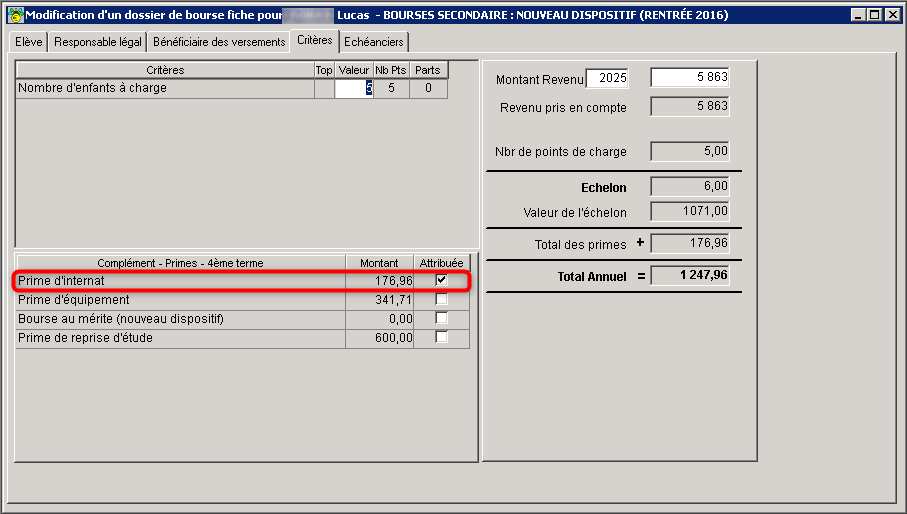This screenshot has height=514, width=907.
Task: Click the Critères column header
Action: coord(165,70)
